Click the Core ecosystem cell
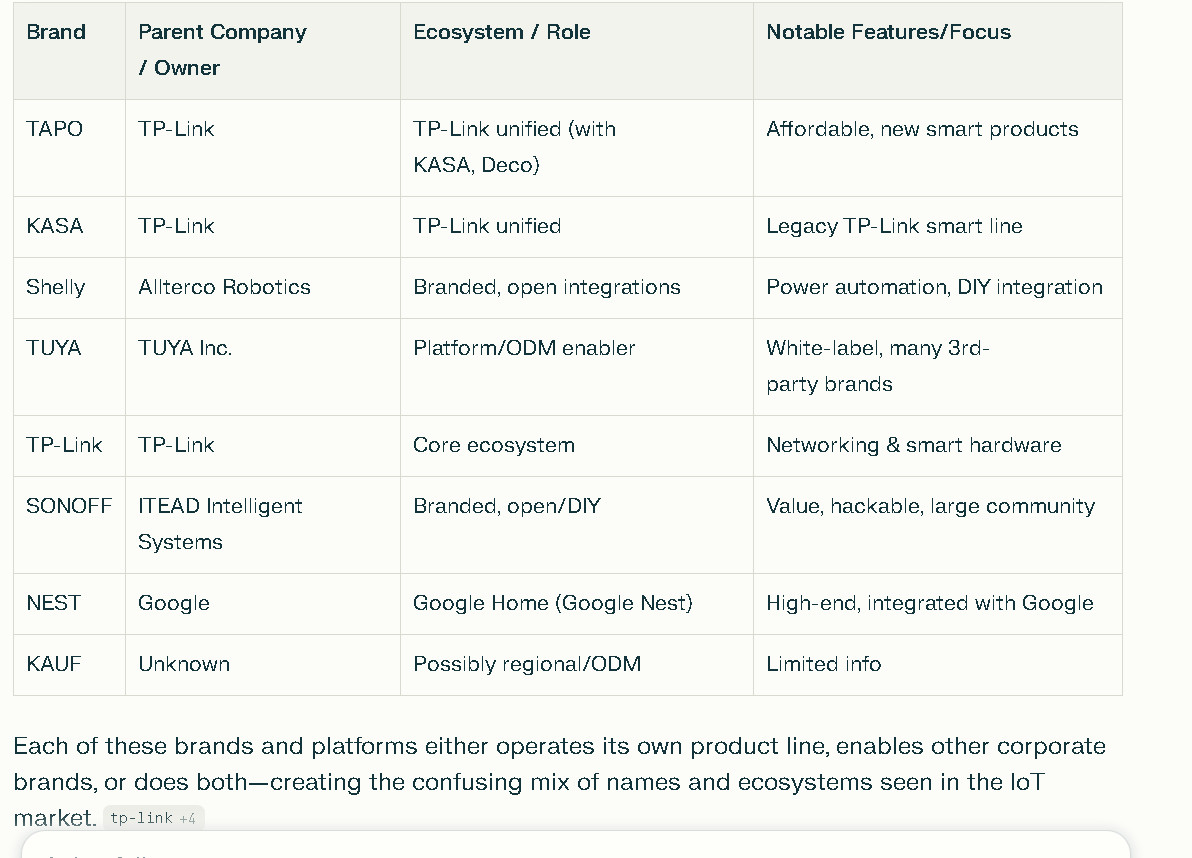The image size is (1192, 858). click(x=494, y=445)
